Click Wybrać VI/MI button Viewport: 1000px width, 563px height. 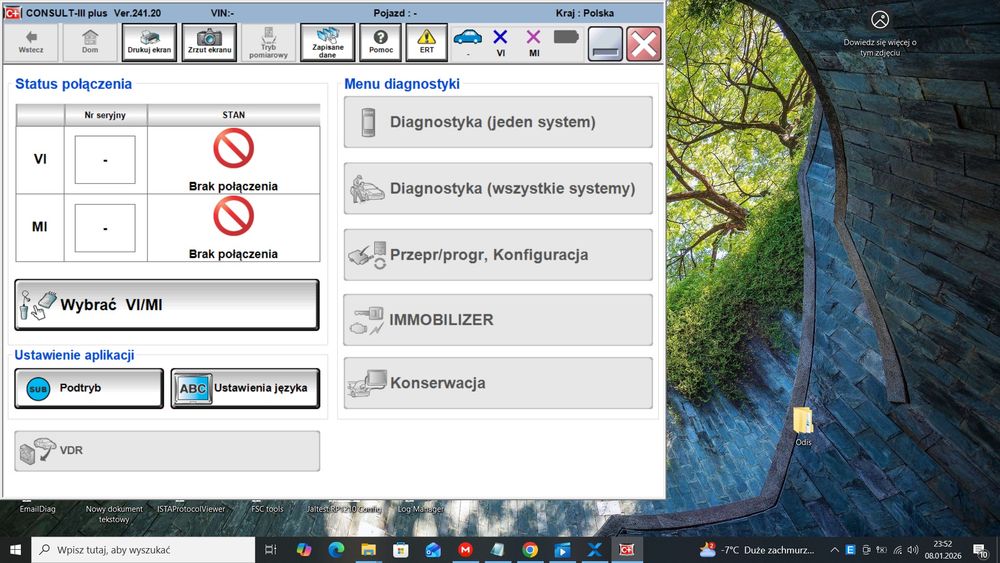point(166,305)
